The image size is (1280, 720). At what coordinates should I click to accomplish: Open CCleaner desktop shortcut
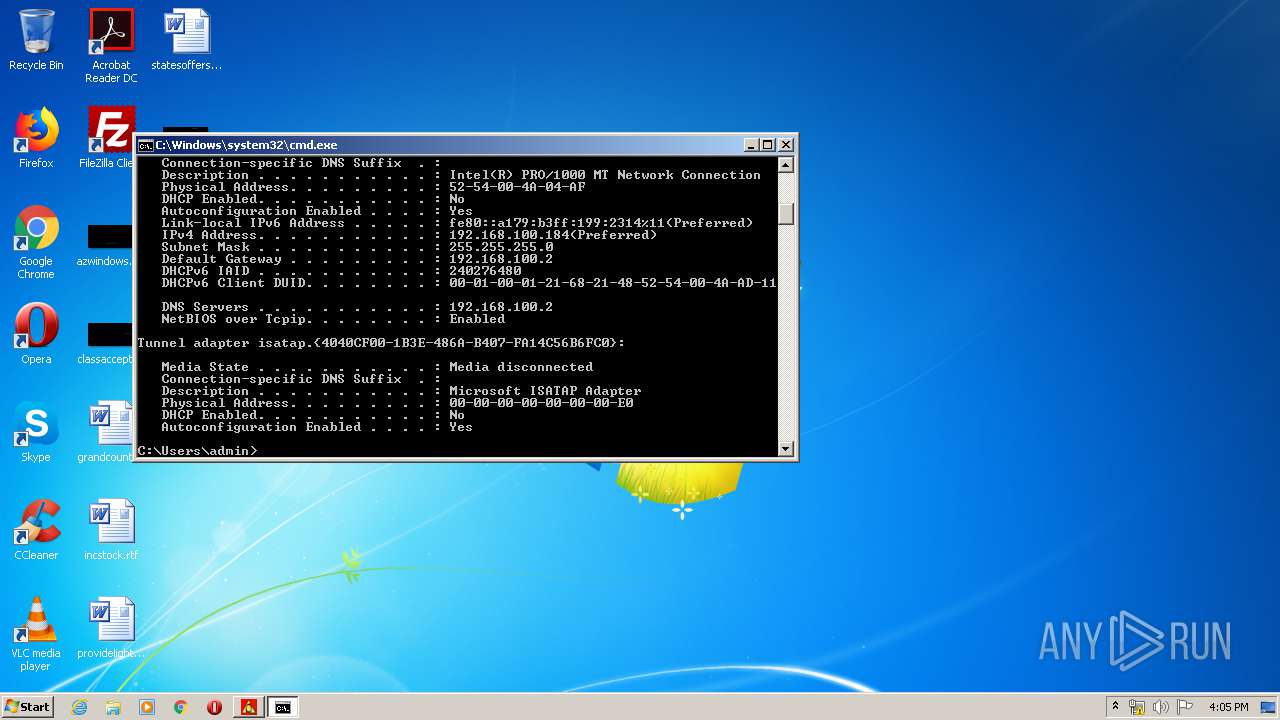click(x=36, y=530)
